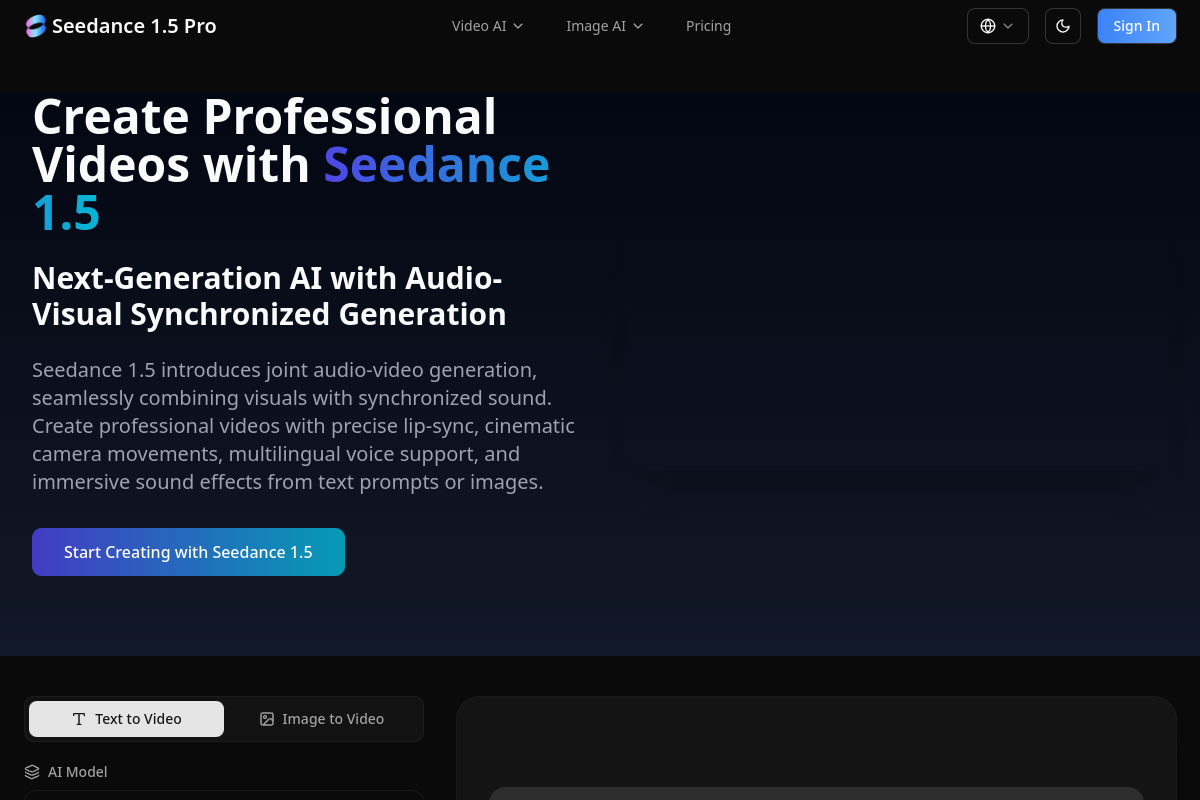This screenshot has width=1200, height=800.
Task: Switch to Image to Video mode
Action: [322, 719]
